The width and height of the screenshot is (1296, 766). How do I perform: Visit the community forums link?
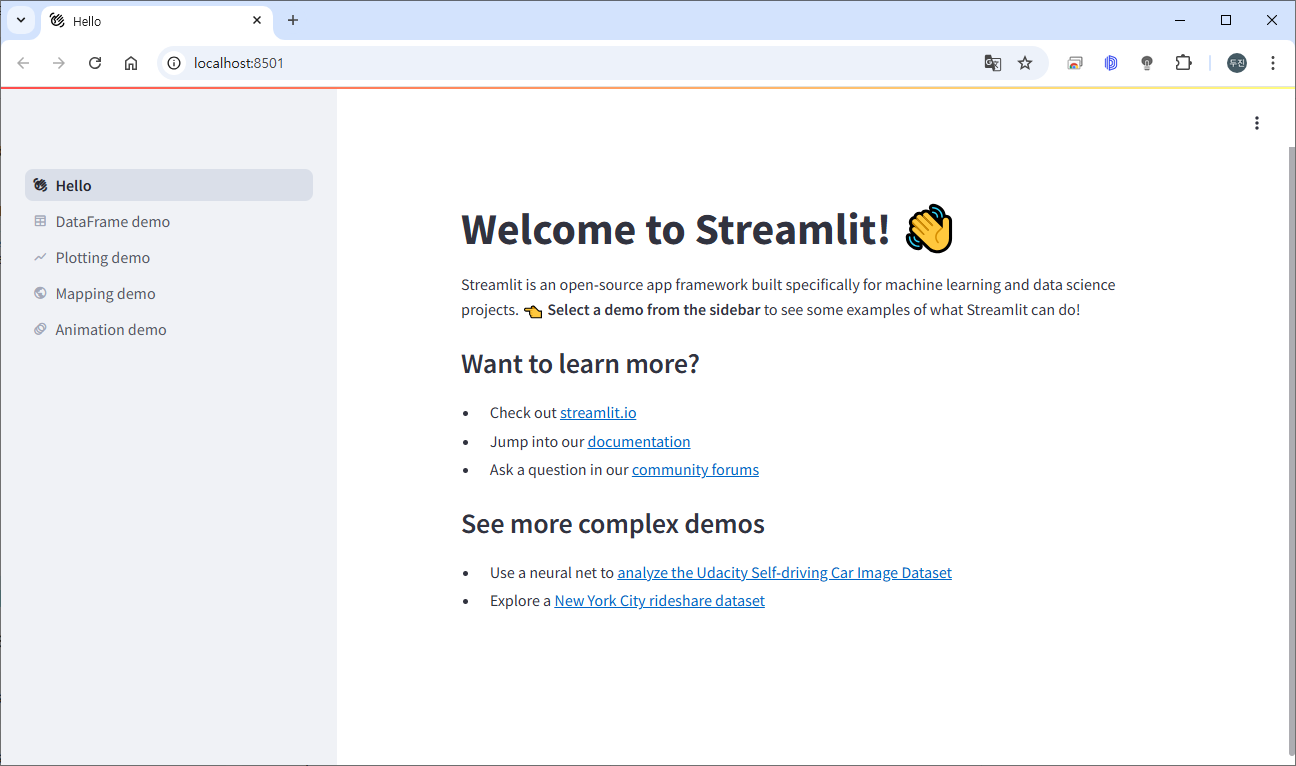(x=695, y=470)
